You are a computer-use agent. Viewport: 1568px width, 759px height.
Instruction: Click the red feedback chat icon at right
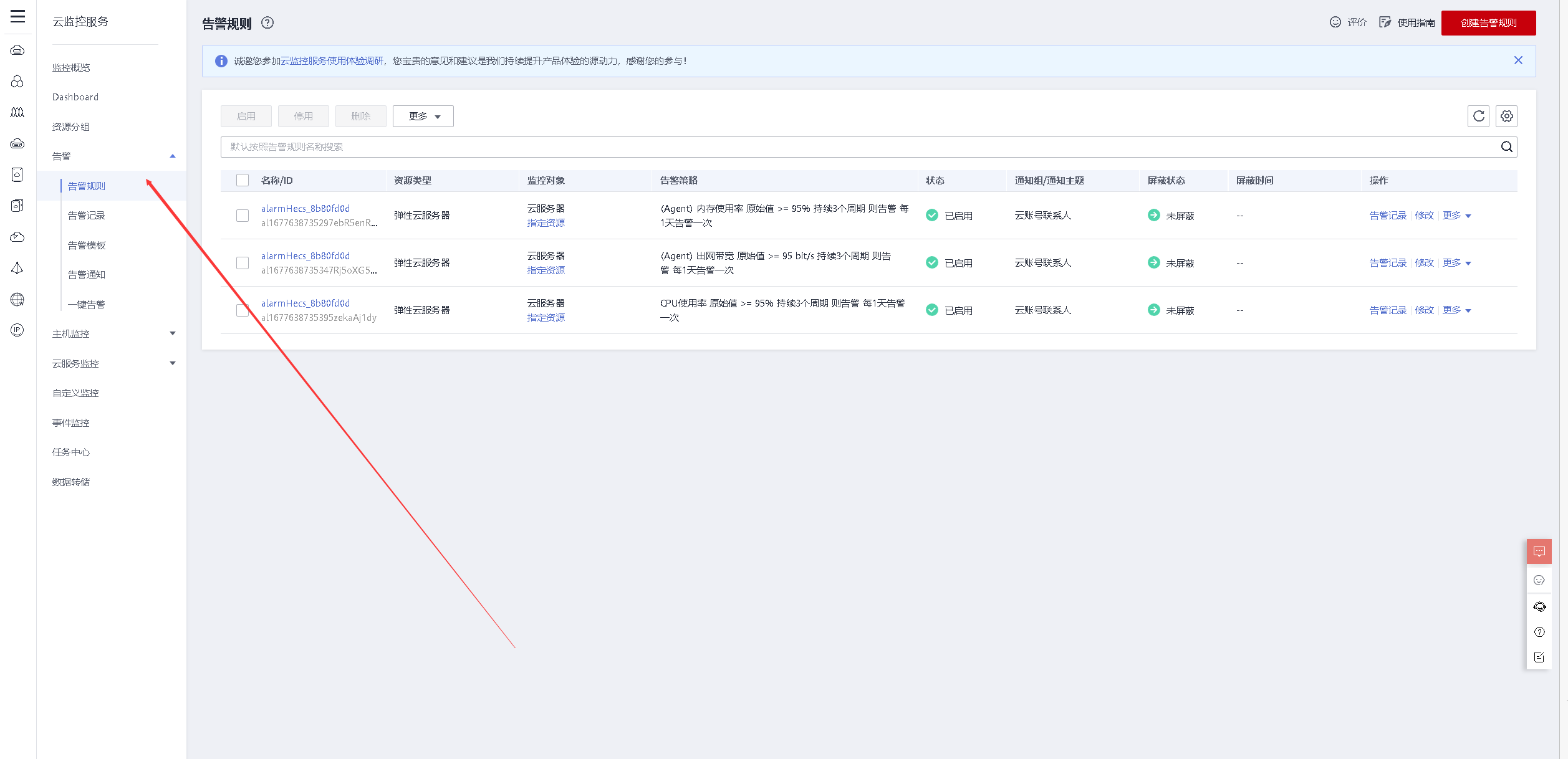click(1539, 551)
